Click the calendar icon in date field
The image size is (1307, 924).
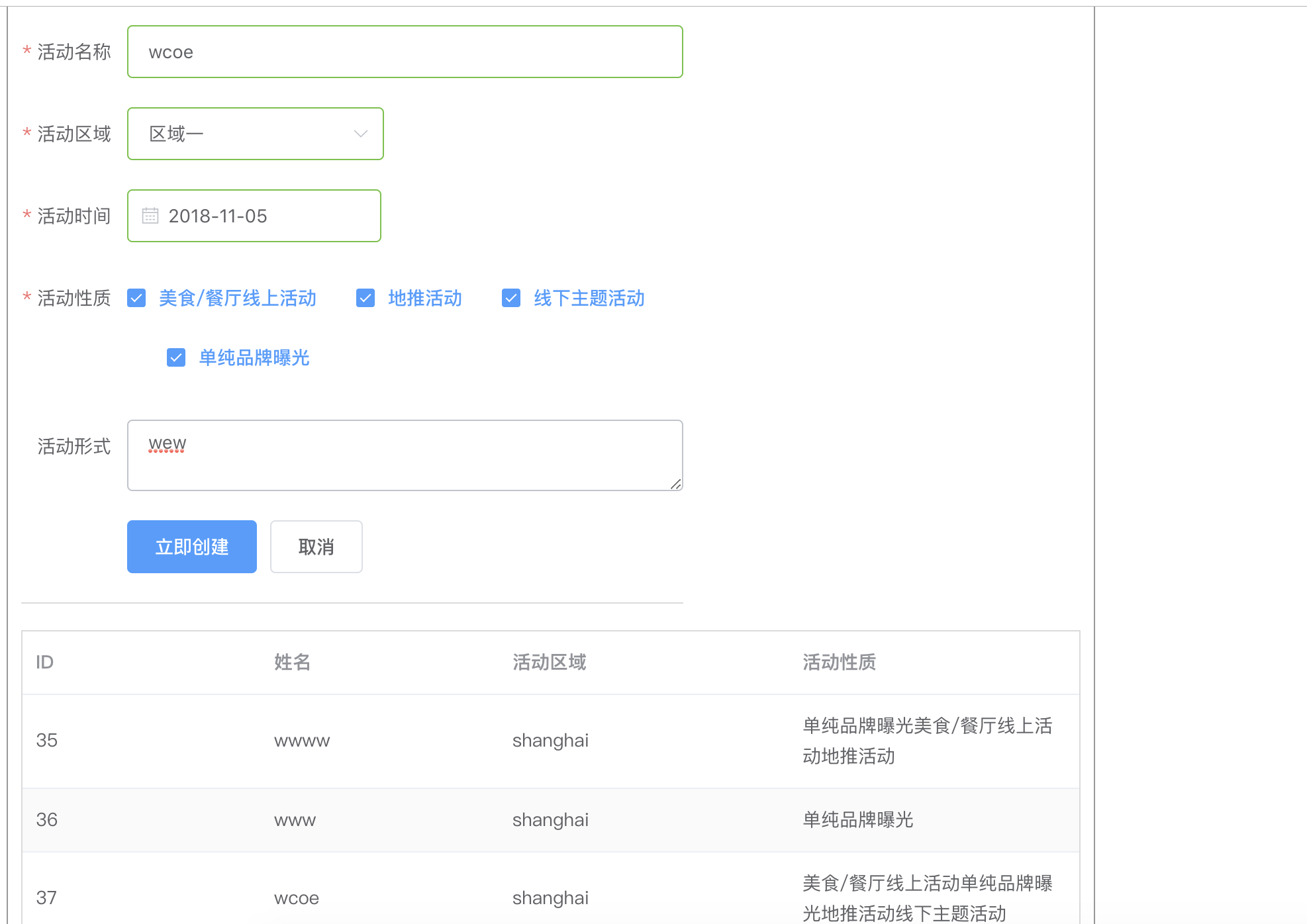[150, 216]
